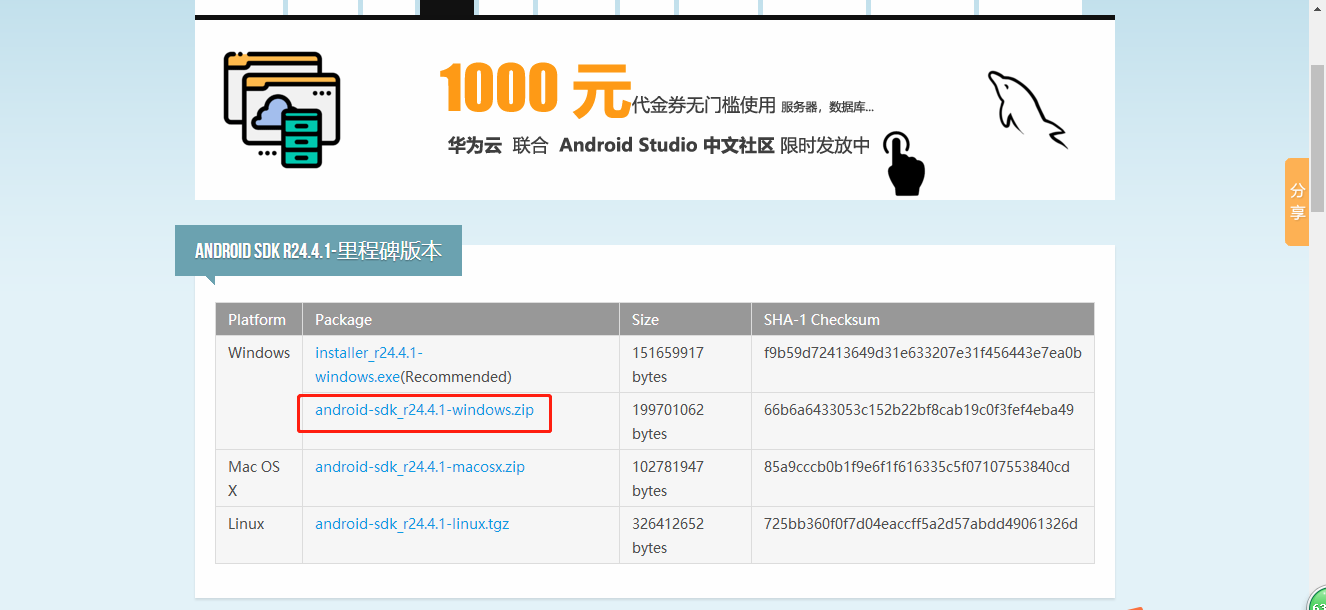
Task: Download android-sdk_r24.4.1-macosx.zip
Action: pos(420,467)
